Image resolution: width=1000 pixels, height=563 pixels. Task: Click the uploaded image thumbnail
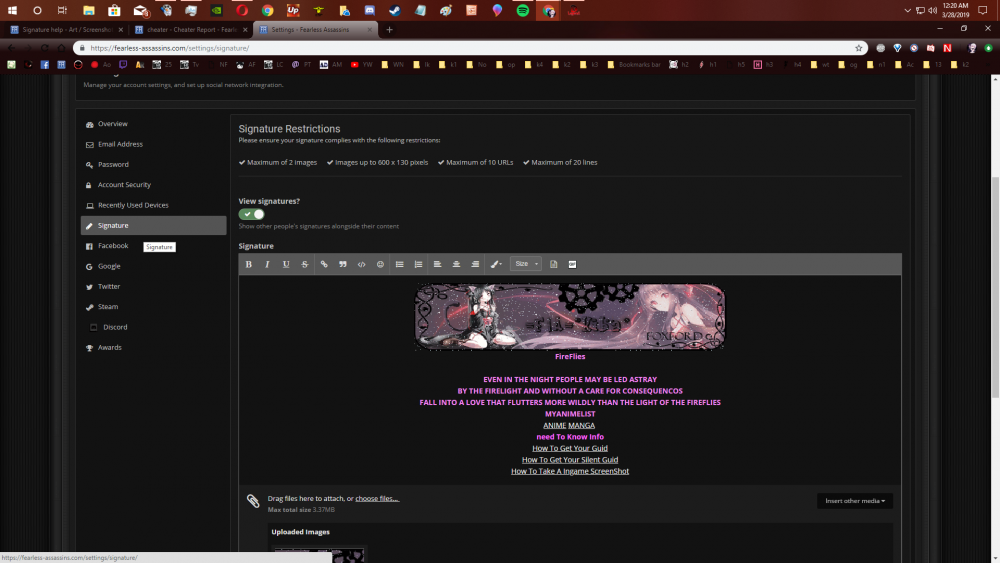click(x=319, y=555)
